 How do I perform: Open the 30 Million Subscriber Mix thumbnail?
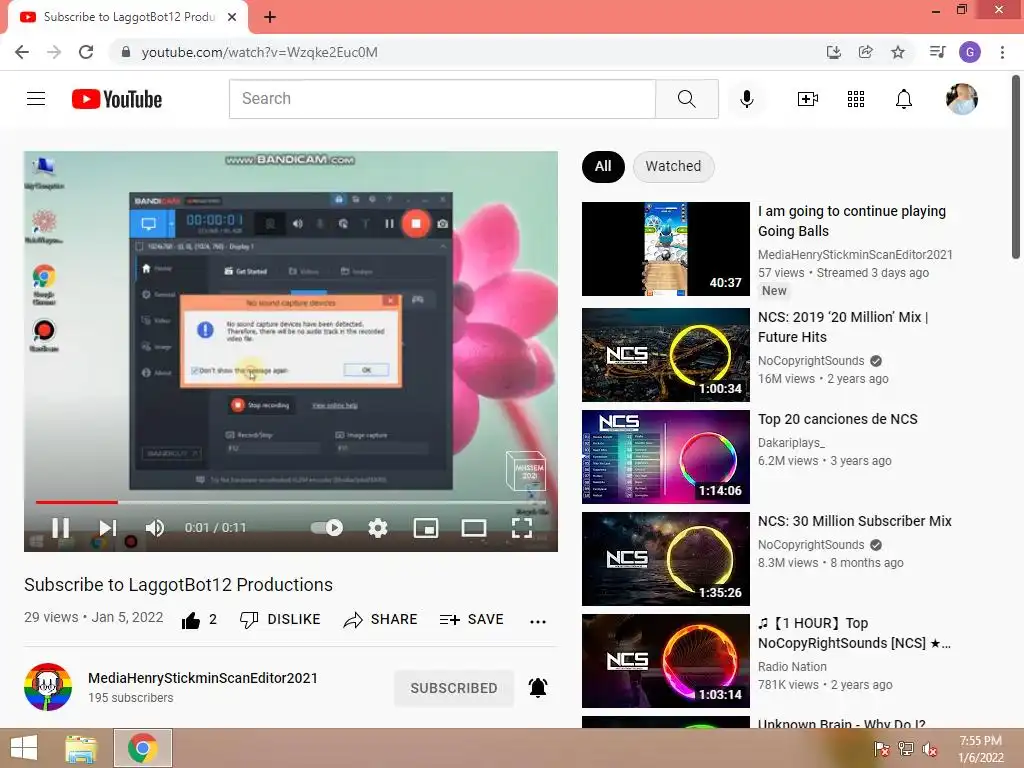(x=665, y=558)
